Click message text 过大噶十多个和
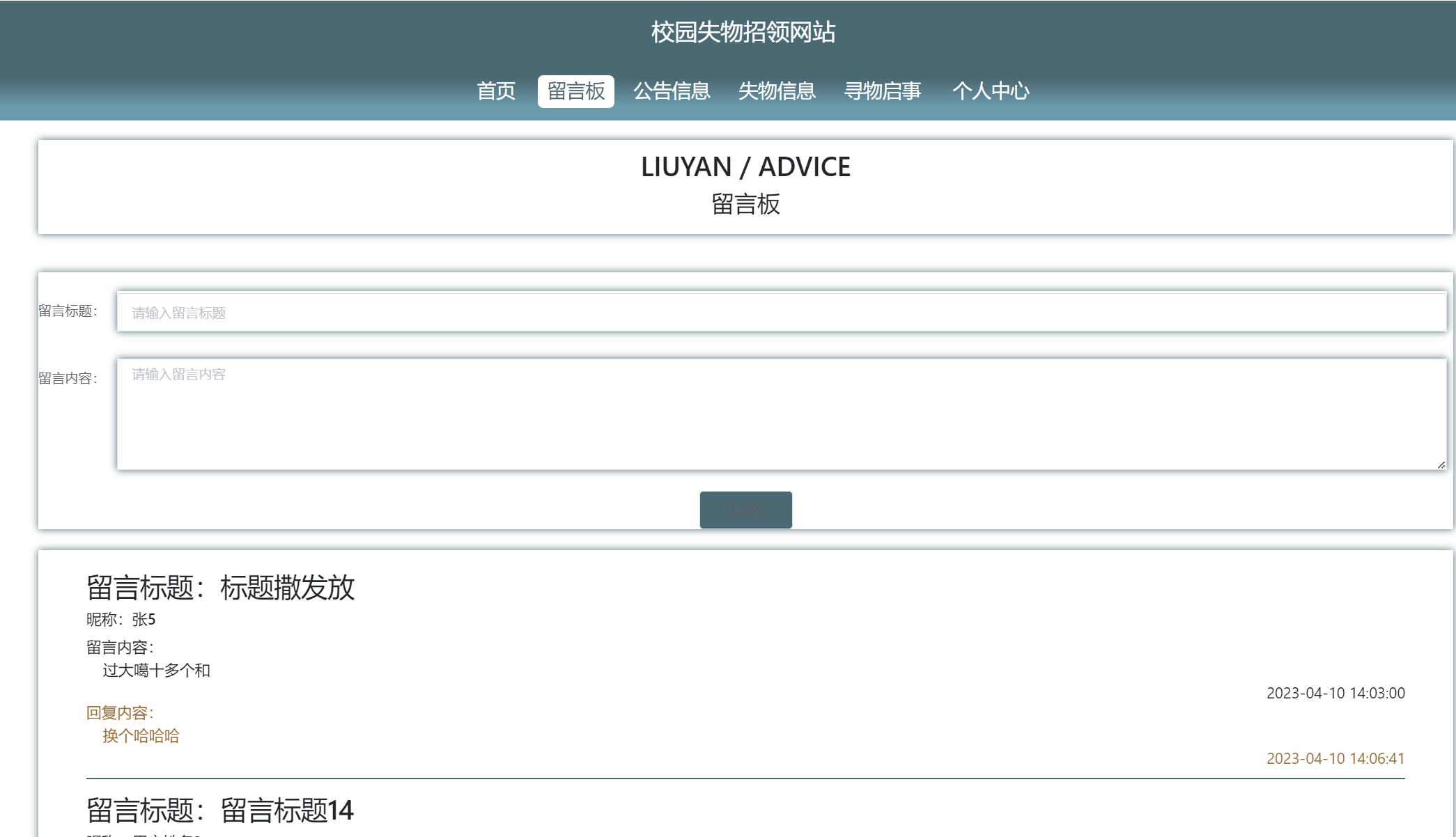 pos(156,671)
